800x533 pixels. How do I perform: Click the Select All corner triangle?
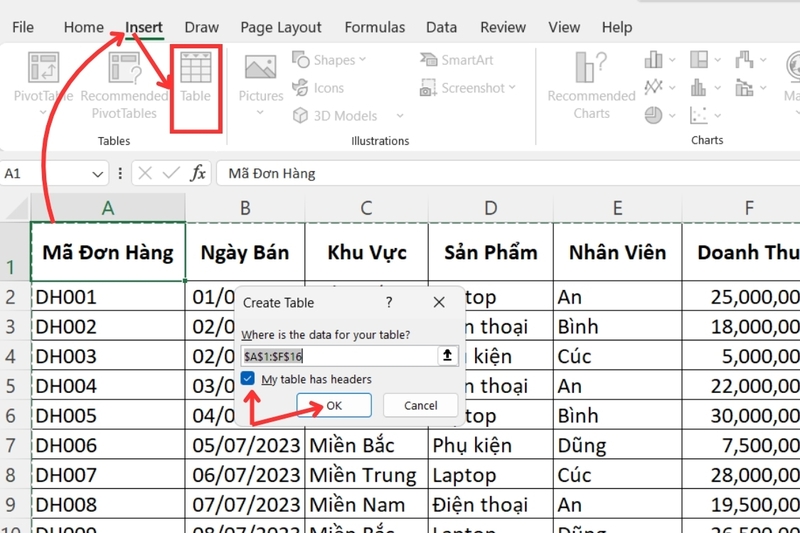click(15, 208)
